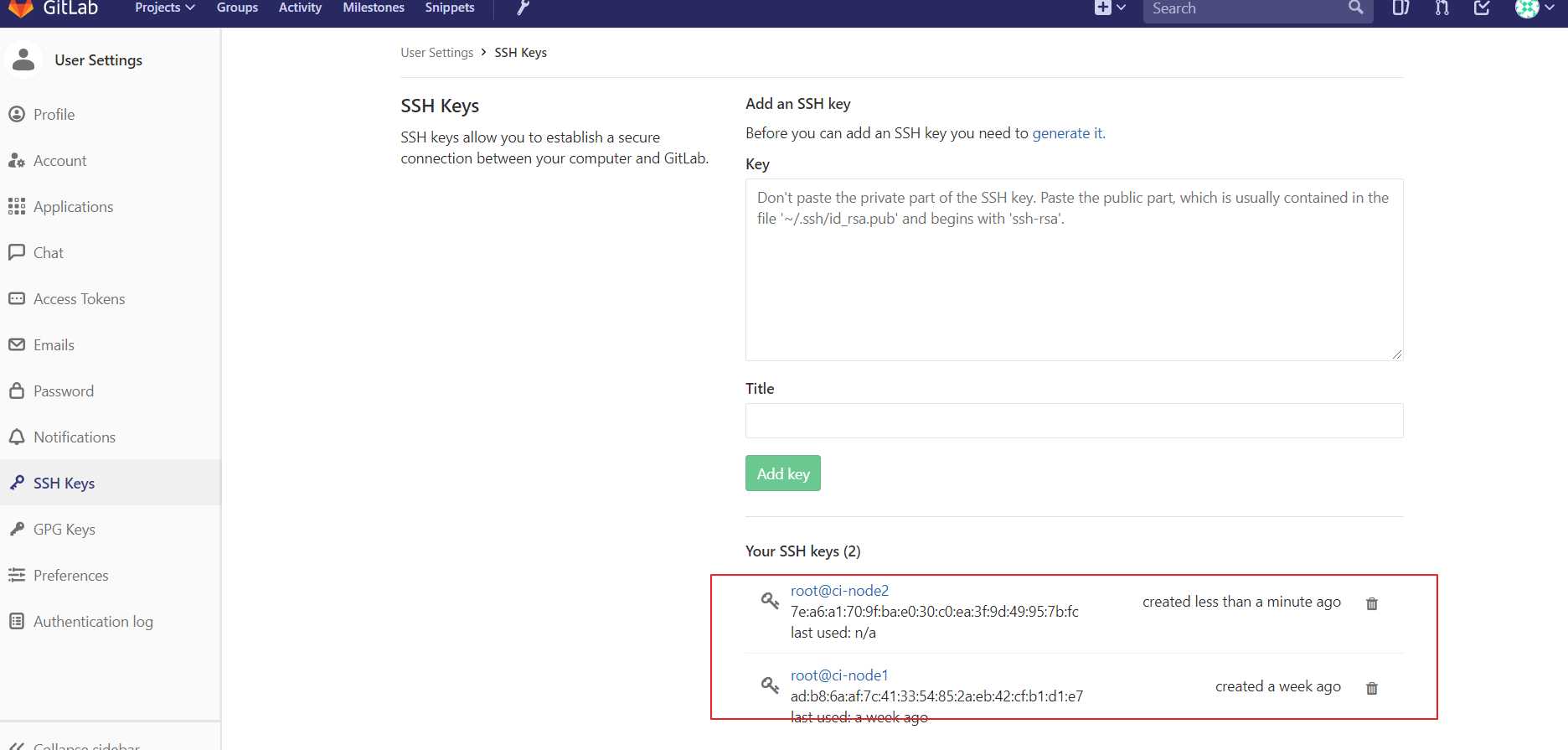Image resolution: width=1568 pixels, height=750 pixels.
Task: Click the SSH Keys key icon in sidebar
Action: [x=17, y=483]
